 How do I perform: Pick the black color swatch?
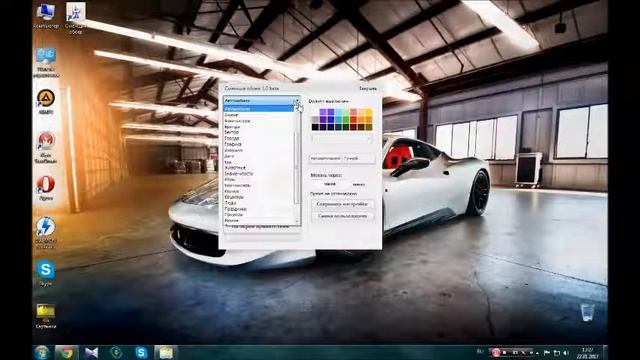click(x=315, y=127)
